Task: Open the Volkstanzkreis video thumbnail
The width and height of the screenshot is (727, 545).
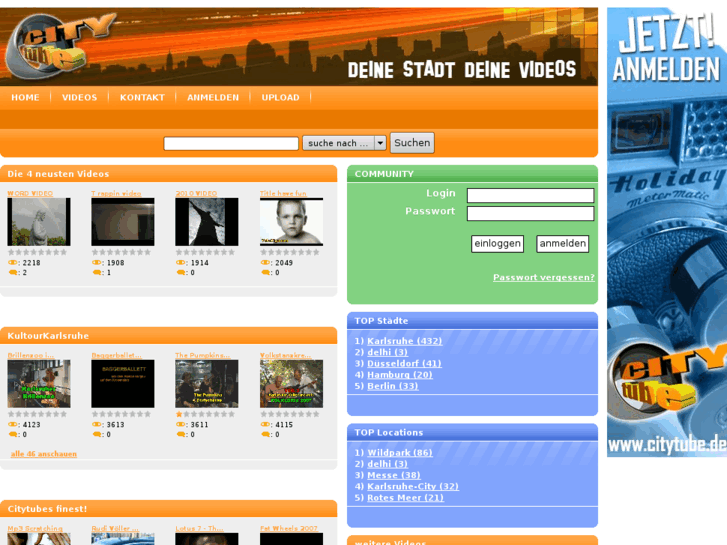Action: coord(292,384)
